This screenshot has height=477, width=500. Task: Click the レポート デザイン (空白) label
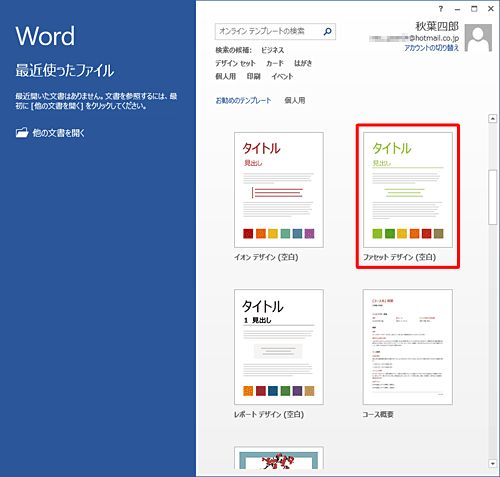tap(269, 415)
